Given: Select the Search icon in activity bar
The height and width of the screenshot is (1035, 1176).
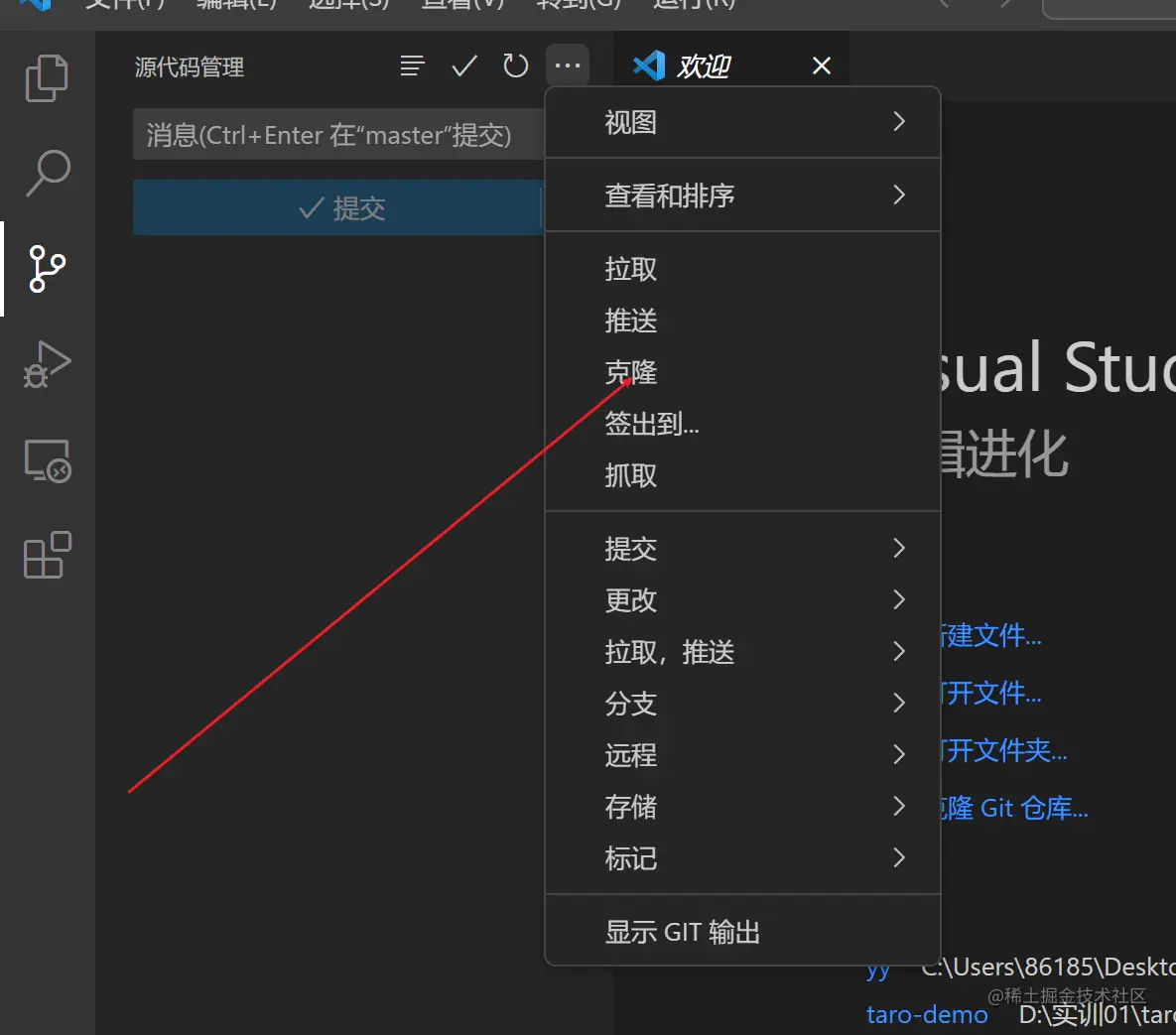Looking at the screenshot, I should click(46, 173).
